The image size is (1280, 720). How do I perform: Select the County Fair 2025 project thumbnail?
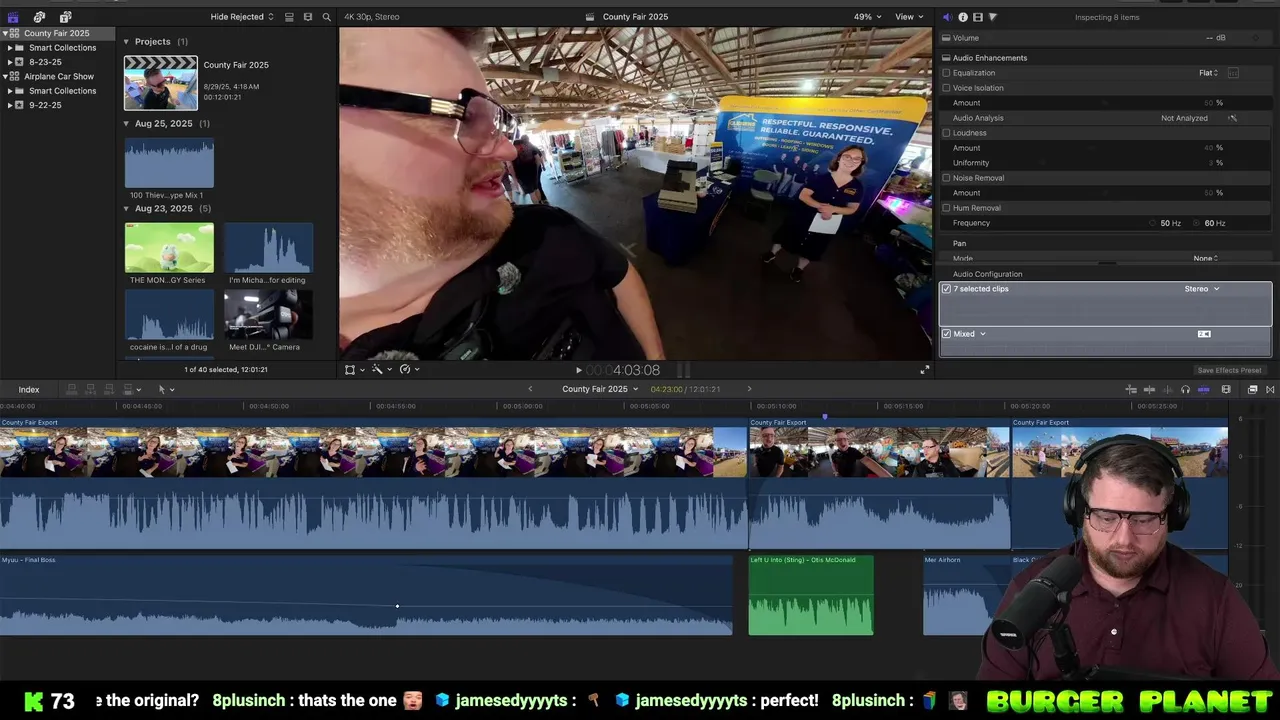[x=160, y=83]
